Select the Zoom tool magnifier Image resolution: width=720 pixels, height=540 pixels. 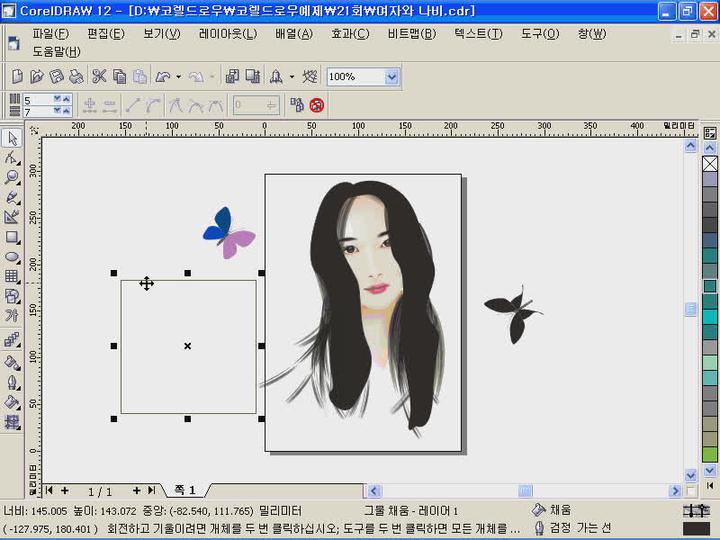[12, 177]
